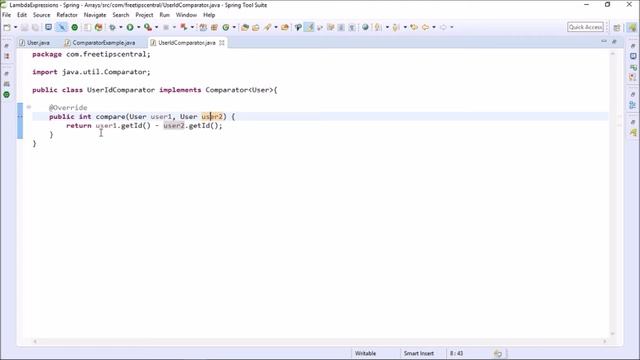Open the Refactor menu
The image size is (640, 360).
(67, 15)
